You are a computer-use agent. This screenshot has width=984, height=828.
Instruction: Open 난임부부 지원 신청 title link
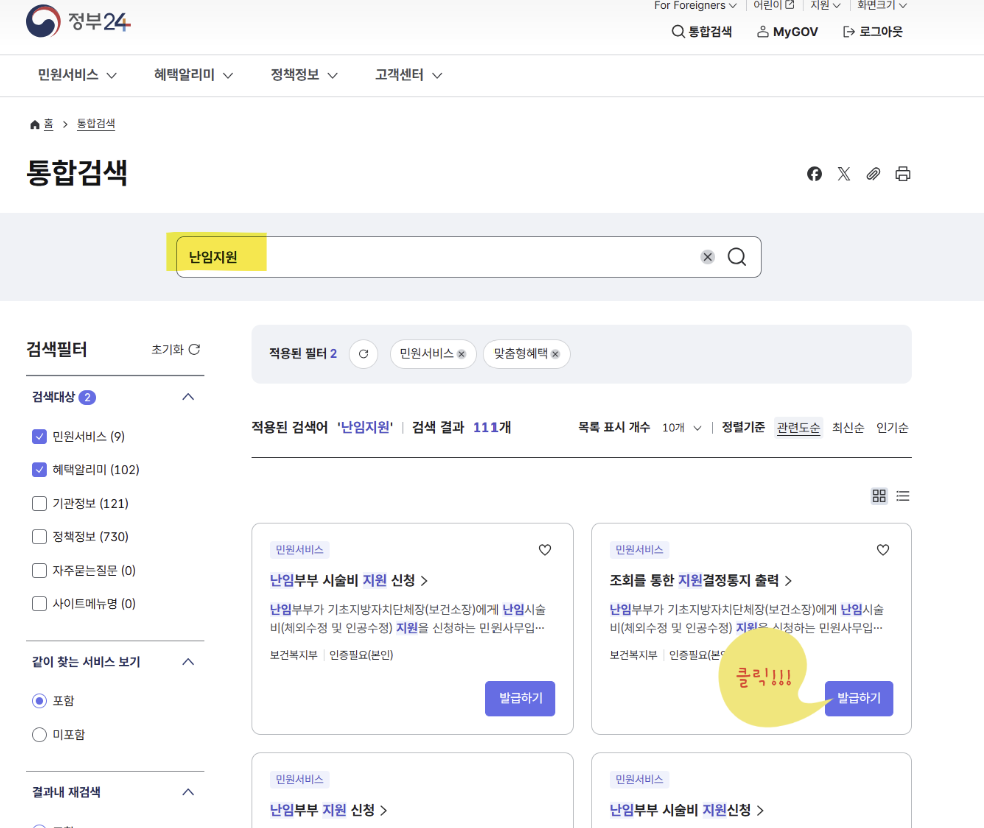[328, 810]
